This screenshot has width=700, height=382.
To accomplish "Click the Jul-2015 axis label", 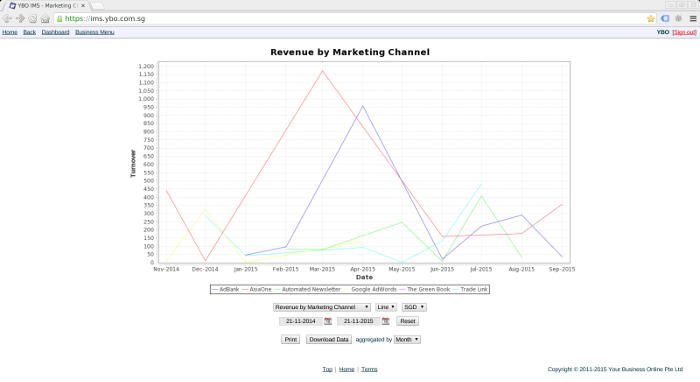I will 481,269.
